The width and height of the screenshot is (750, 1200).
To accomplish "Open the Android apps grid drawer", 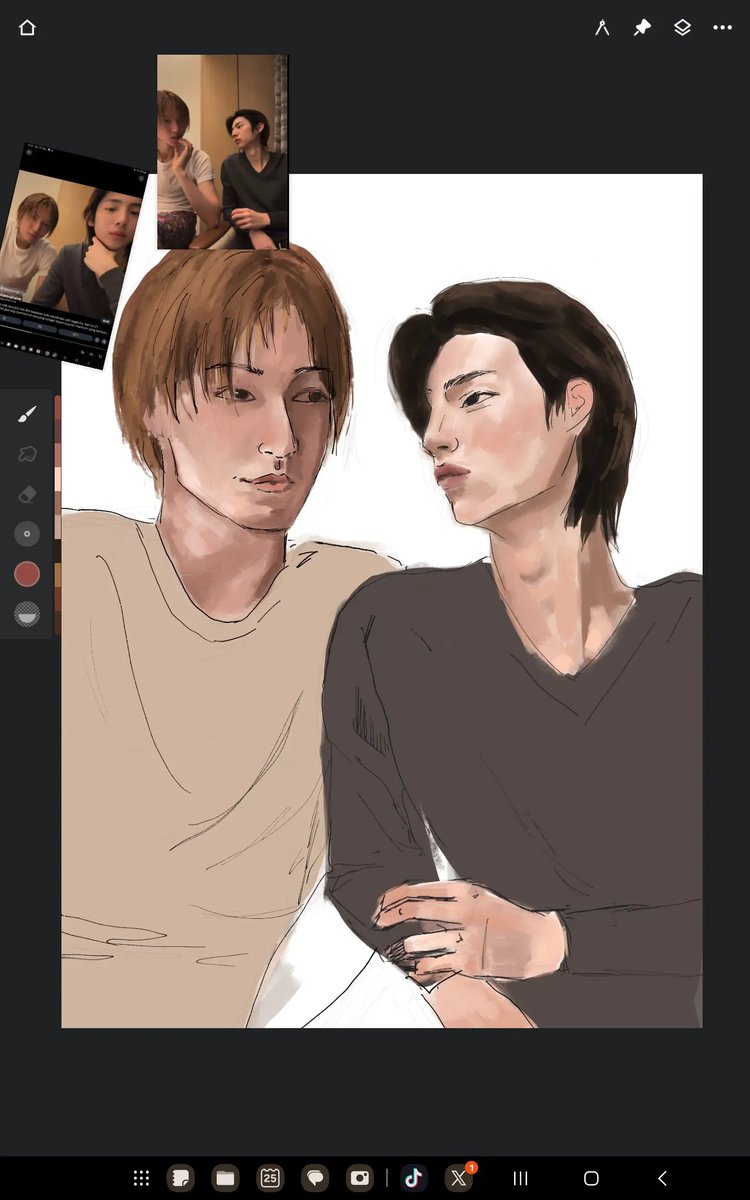I will point(142,1178).
